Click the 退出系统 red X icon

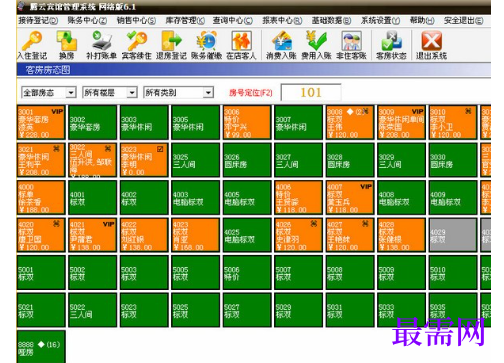[431, 45]
